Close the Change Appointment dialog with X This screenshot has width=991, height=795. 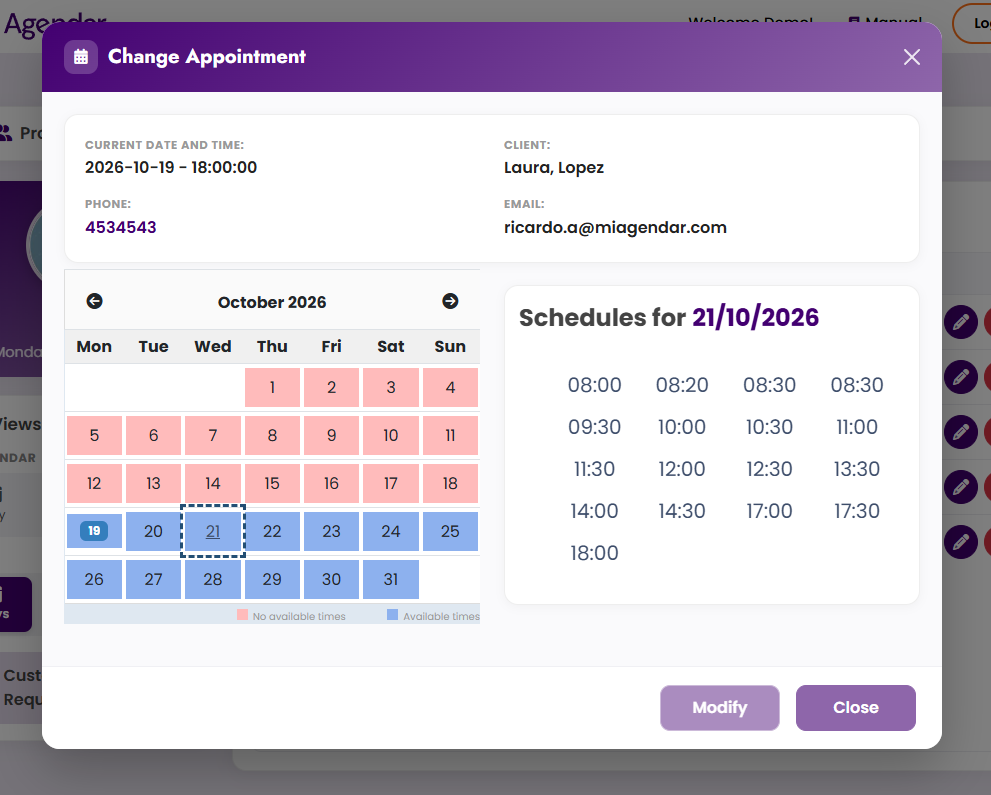click(911, 57)
